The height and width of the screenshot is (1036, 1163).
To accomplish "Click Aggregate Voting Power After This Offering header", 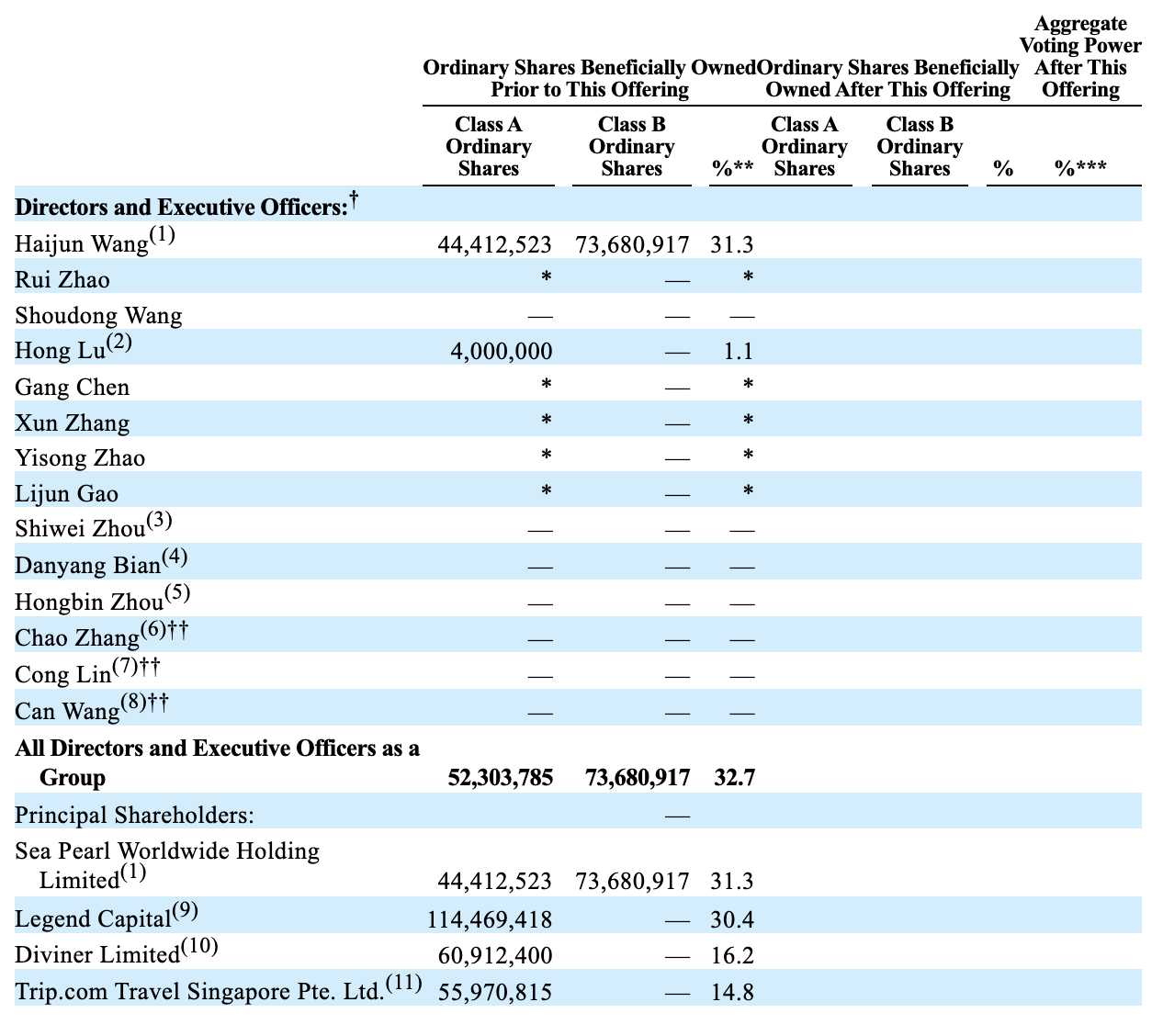I will pos(1080,57).
